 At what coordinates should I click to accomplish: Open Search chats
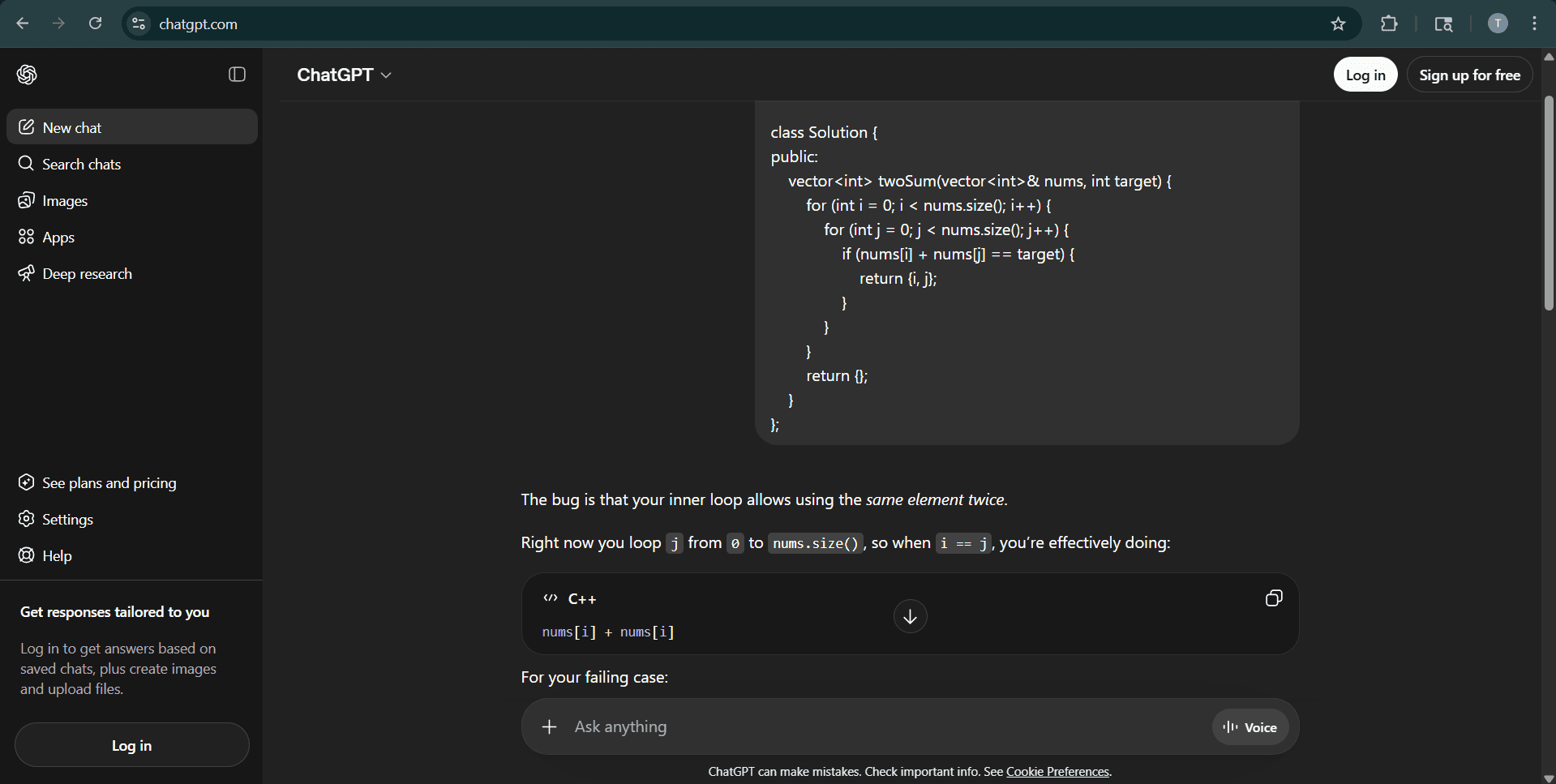coord(132,164)
